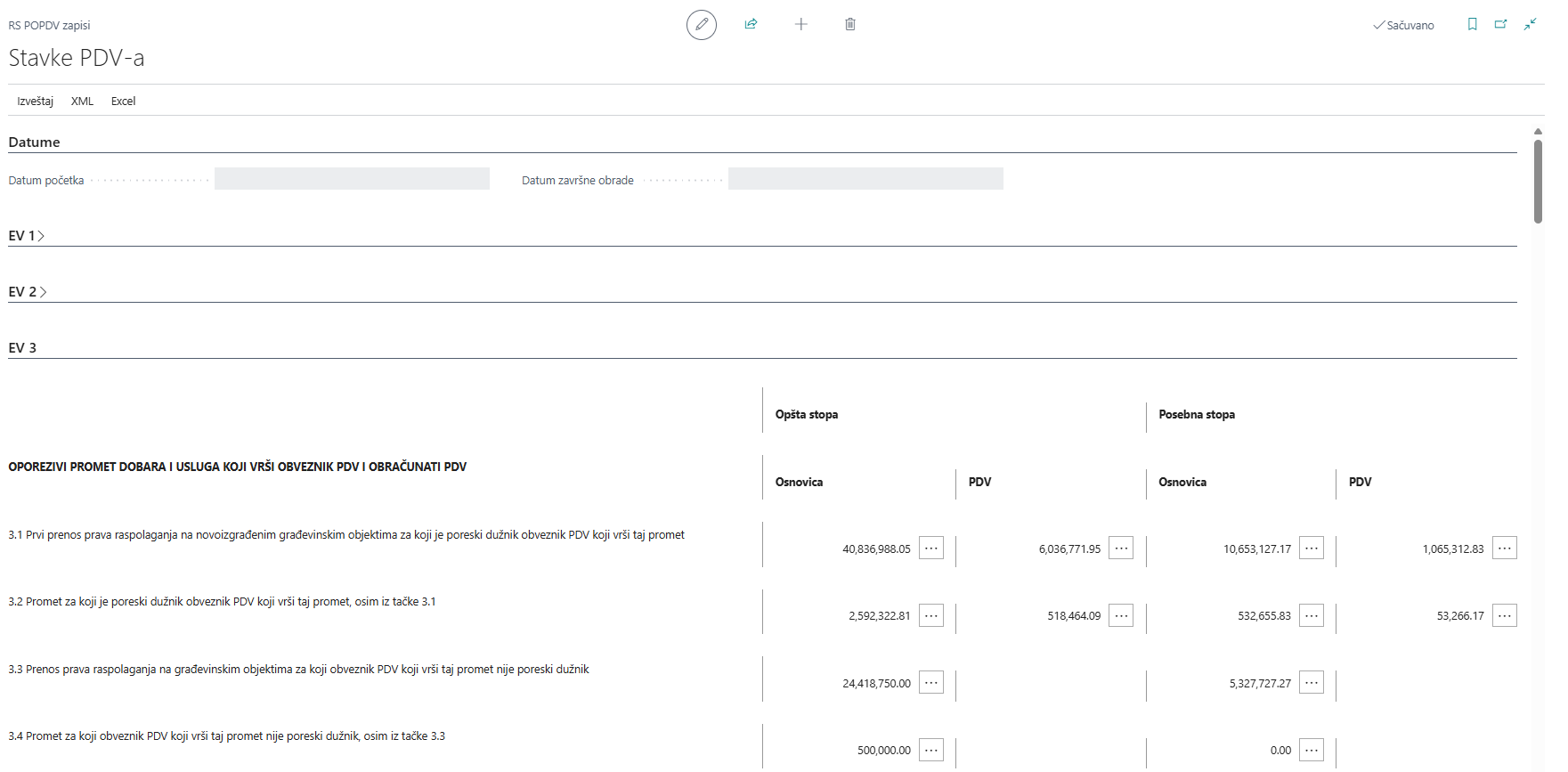Expand the EV 1 section

[26, 236]
